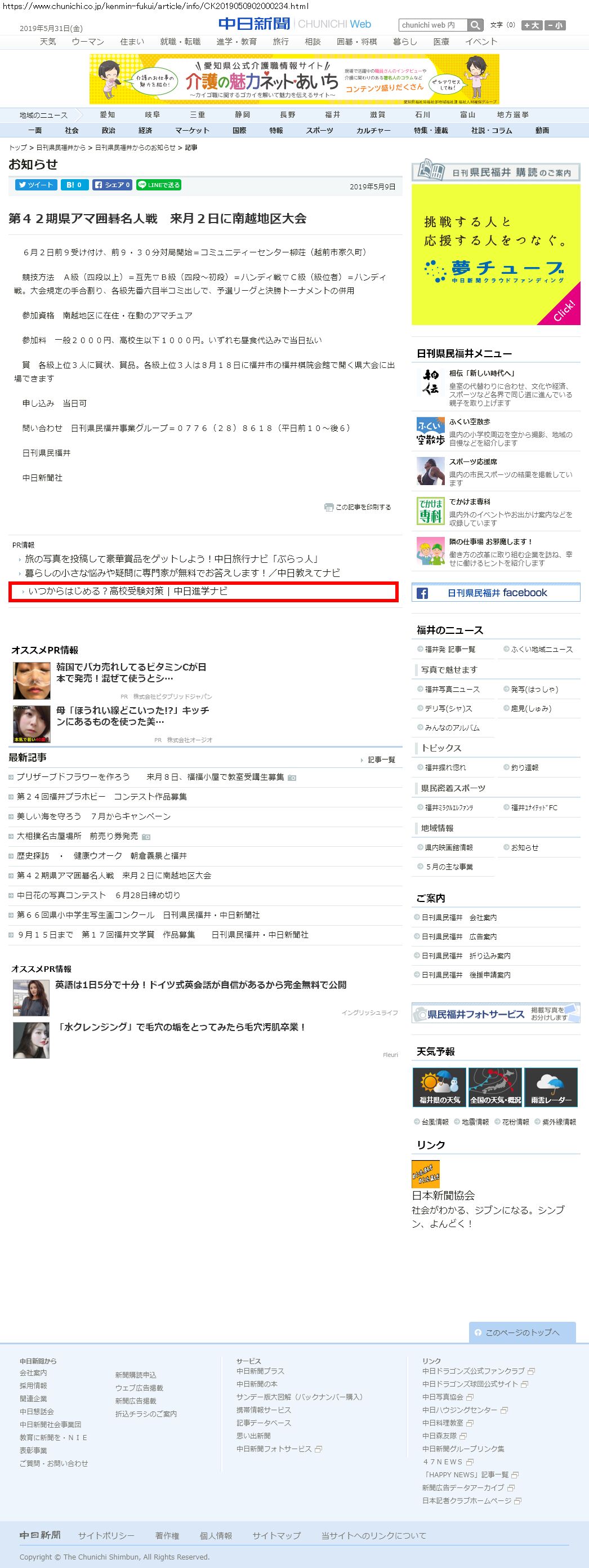Open 隣の仕事場 お邪魔します thumbnail

point(430,552)
